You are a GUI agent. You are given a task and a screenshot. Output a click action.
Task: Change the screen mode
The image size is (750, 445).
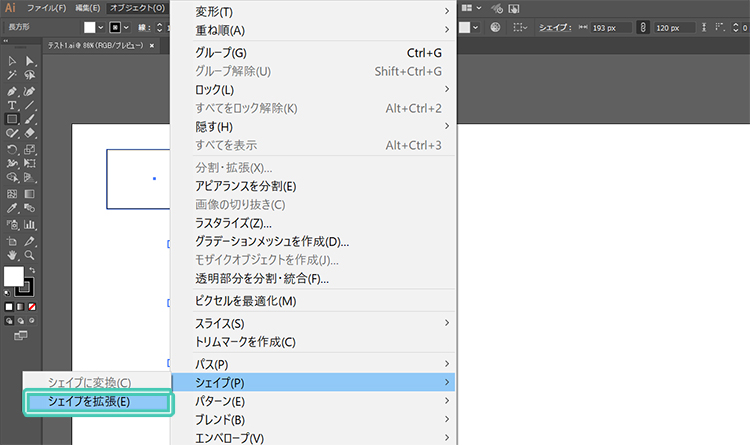(x=21, y=335)
